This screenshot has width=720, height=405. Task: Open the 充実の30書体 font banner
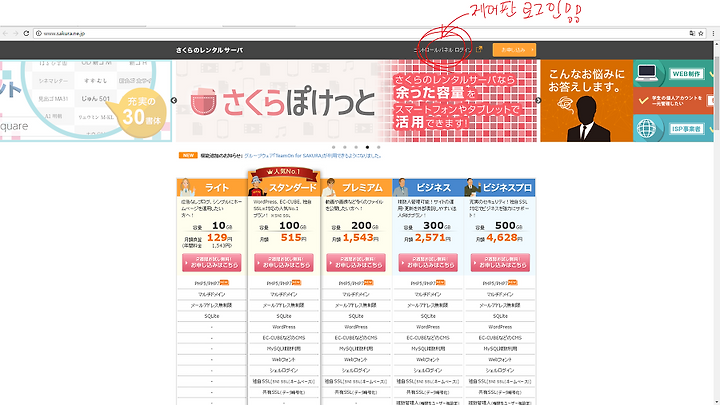(85, 101)
